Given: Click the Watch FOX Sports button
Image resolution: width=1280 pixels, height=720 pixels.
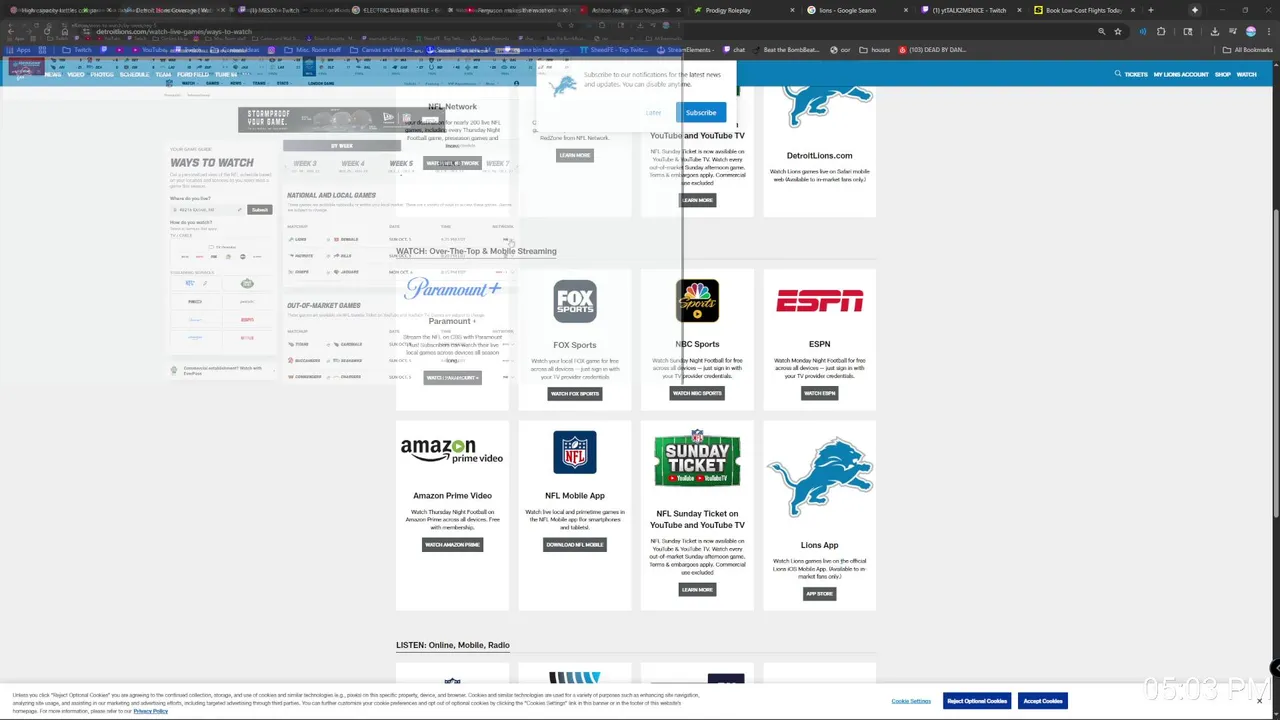Looking at the screenshot, I should click(x=575, y=394).
